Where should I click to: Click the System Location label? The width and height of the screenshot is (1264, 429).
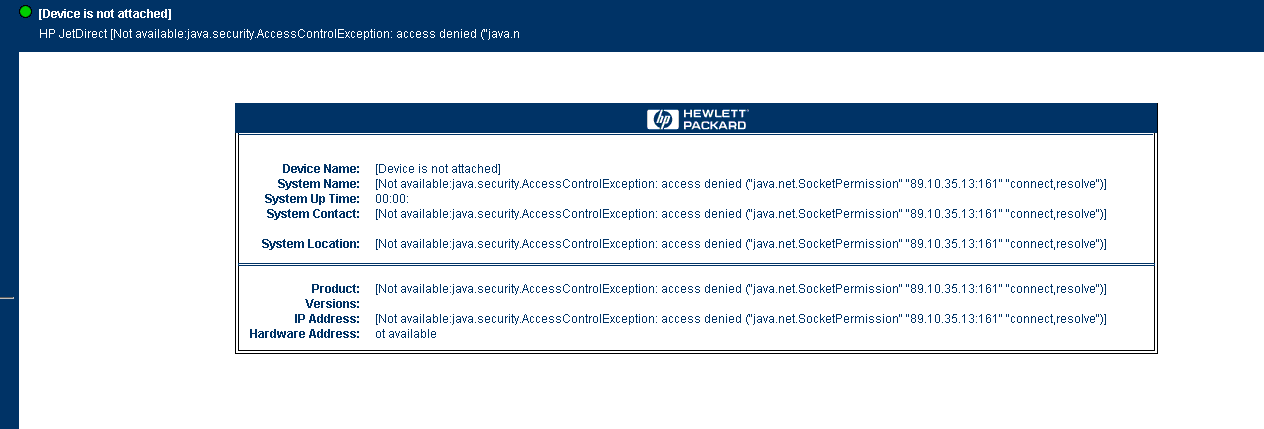(311, 244)
